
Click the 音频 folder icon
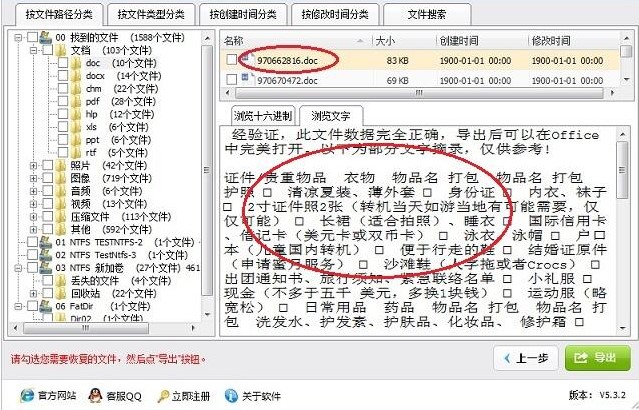(61, 191)
